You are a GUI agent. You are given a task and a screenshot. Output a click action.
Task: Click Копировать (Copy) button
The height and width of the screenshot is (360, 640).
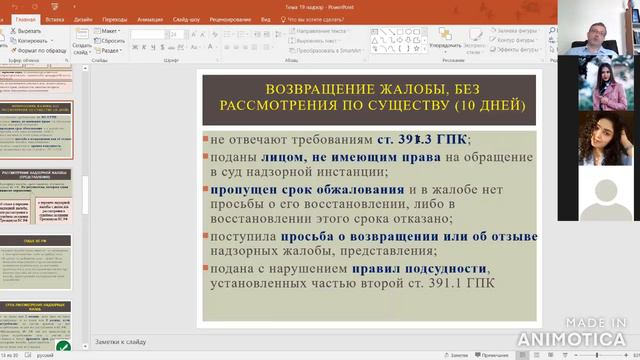[29, 41]
